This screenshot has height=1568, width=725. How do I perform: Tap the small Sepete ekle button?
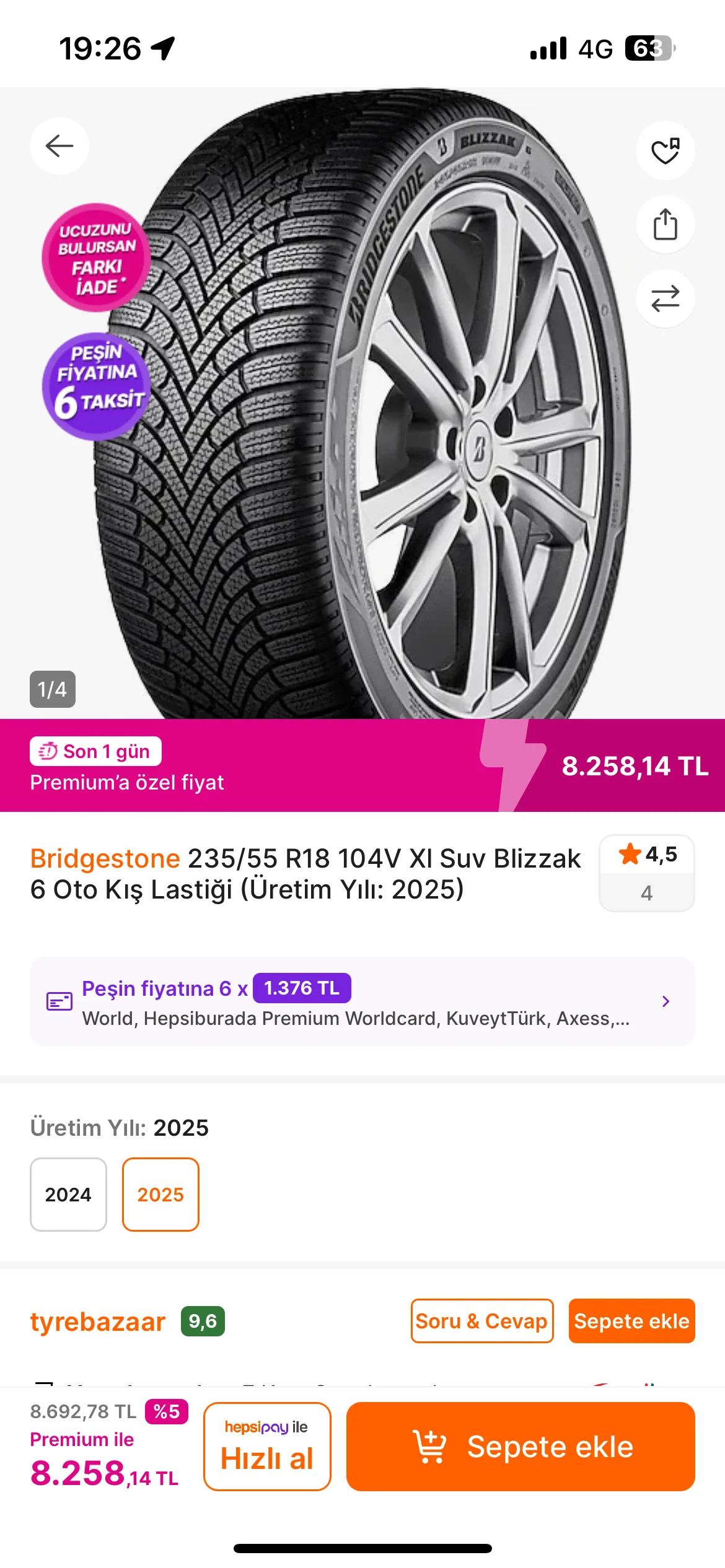click(631, 1321)
